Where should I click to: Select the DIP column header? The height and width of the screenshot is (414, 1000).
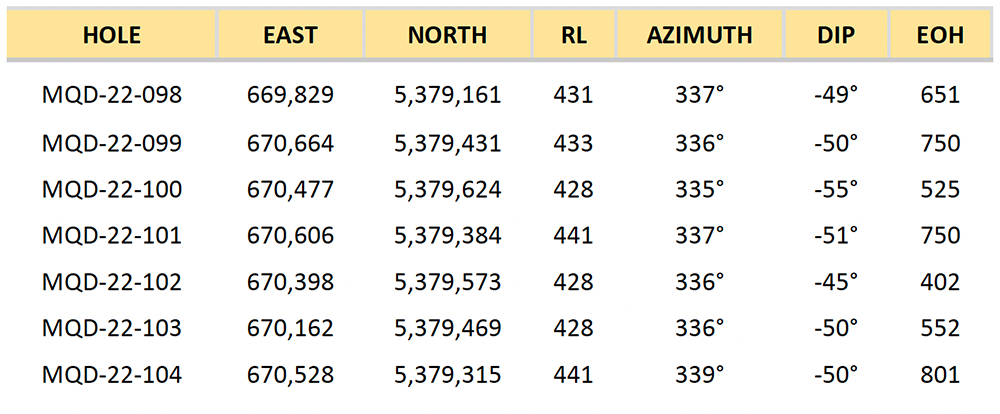point(835,35)
